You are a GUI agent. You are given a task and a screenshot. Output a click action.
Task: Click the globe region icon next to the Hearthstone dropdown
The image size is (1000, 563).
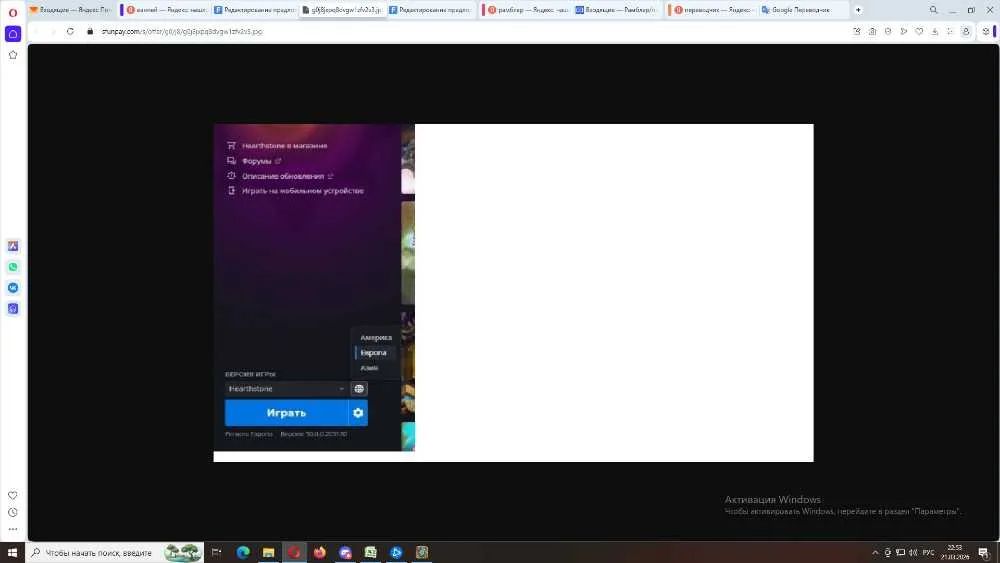pos(359,389)
